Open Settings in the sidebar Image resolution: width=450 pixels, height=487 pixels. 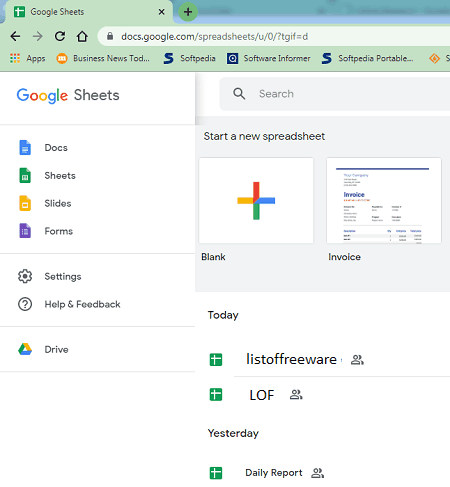click(63, 276)
